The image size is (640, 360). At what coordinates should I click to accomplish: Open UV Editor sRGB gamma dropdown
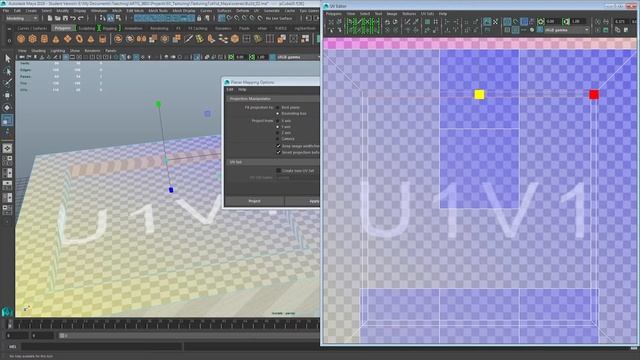pyautogui.click(x=567, y=30)
